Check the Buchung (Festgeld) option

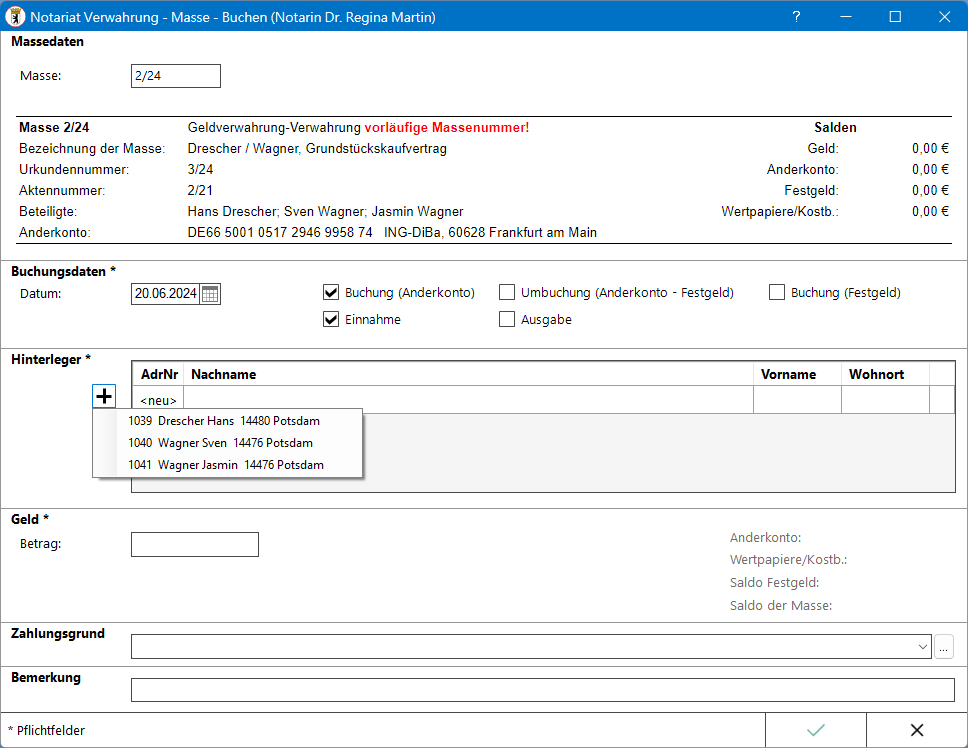[x=777, y=293]
